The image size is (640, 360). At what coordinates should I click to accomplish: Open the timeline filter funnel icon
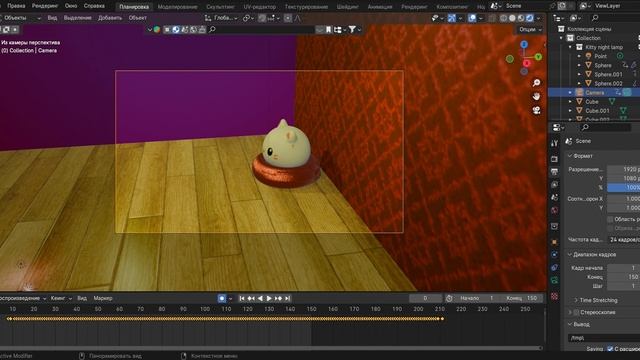352,29
